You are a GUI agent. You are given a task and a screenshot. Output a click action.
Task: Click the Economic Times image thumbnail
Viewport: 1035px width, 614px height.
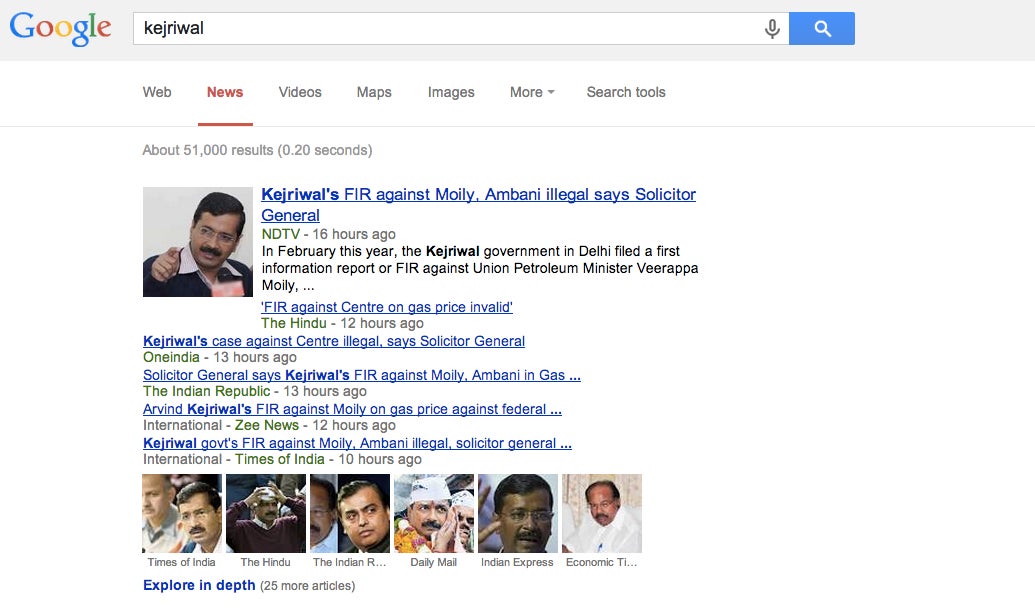click(601, 513)
